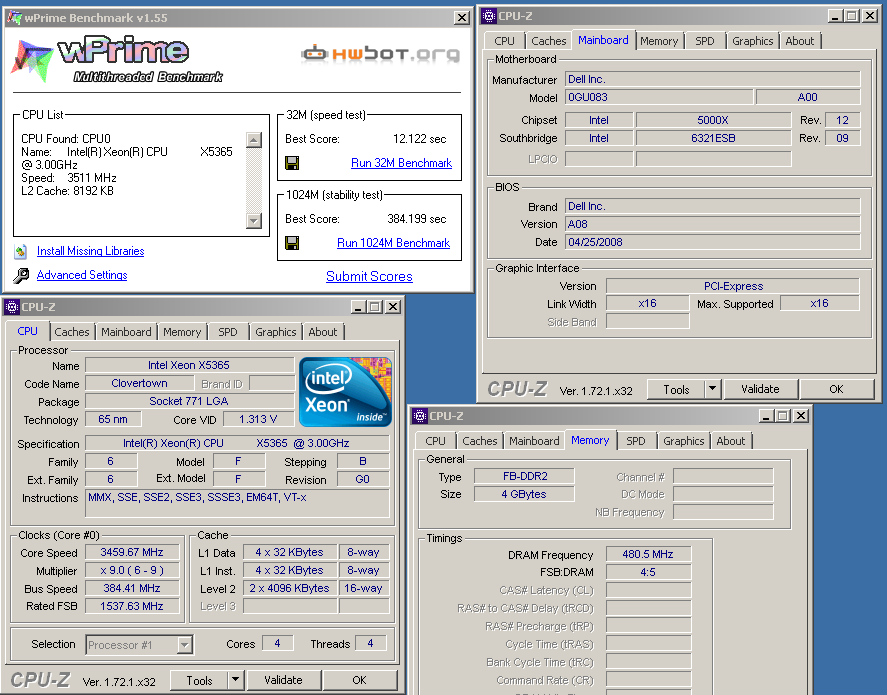Viewport: 887px width, 695px height.
Task: Select the active Mainboard tab in Mainboard window
Action: coord(603,40)
